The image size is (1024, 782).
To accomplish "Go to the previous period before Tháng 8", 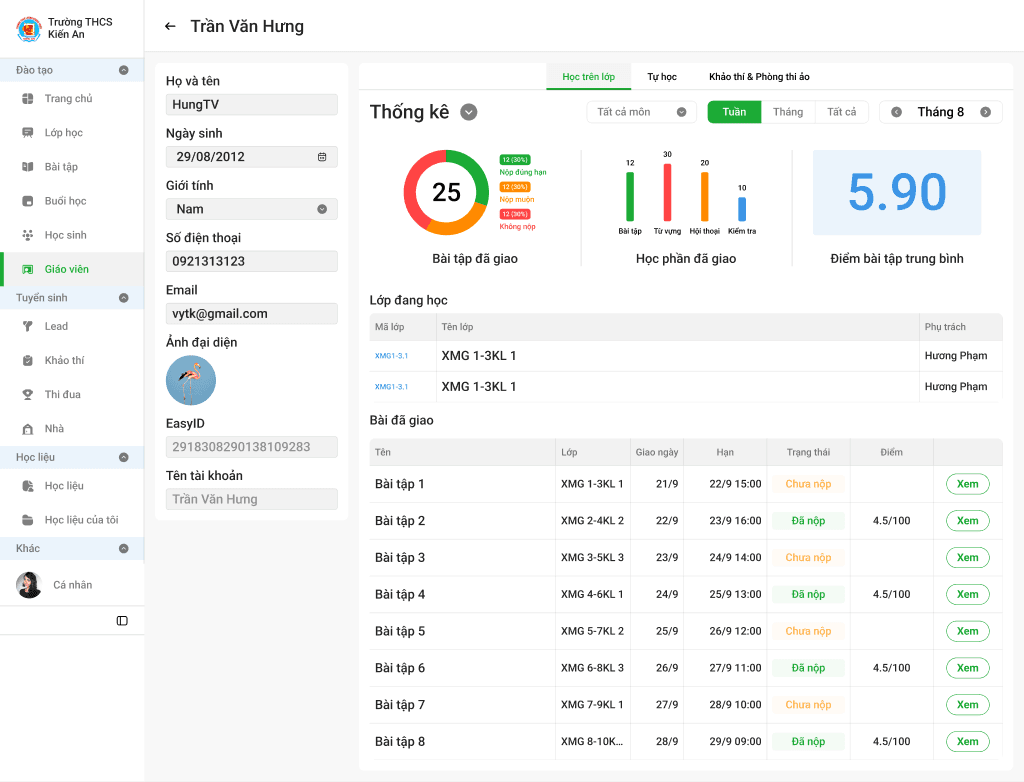I will coord(897,112).
